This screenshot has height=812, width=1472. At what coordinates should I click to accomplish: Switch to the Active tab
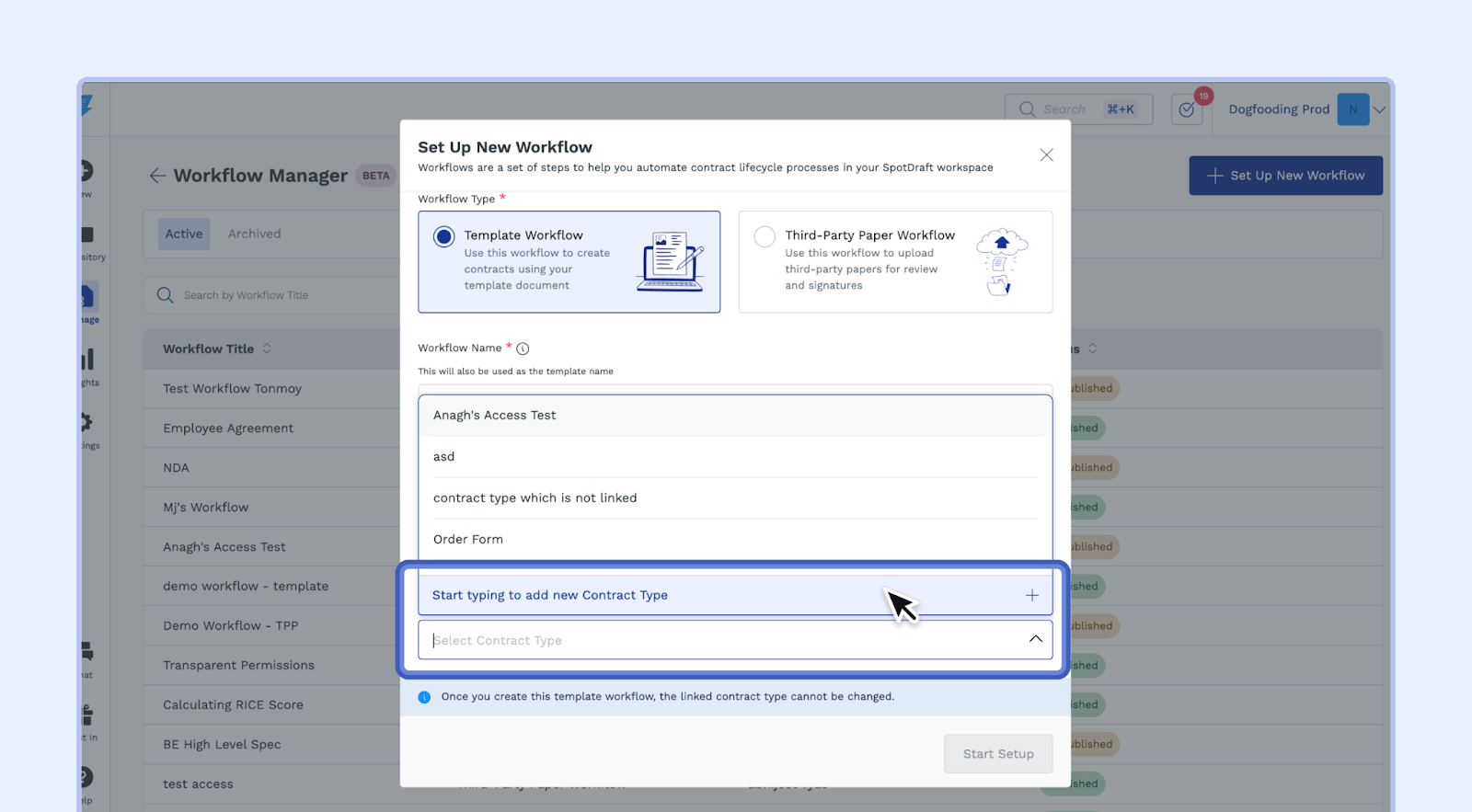pos(184,234)
